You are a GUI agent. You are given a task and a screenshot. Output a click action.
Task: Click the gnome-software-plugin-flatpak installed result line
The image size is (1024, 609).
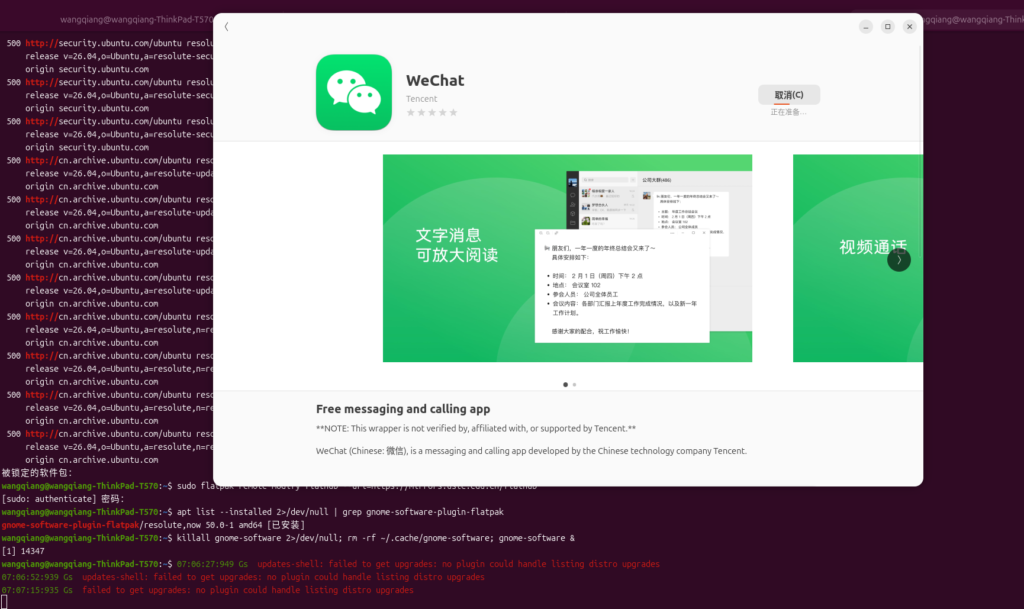153,525
